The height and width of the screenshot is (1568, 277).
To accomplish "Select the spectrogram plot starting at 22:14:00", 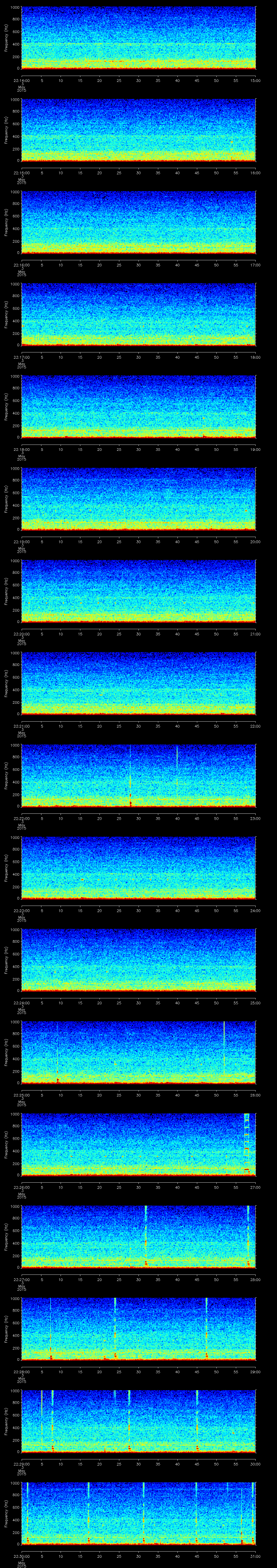I will pos(138,38).
